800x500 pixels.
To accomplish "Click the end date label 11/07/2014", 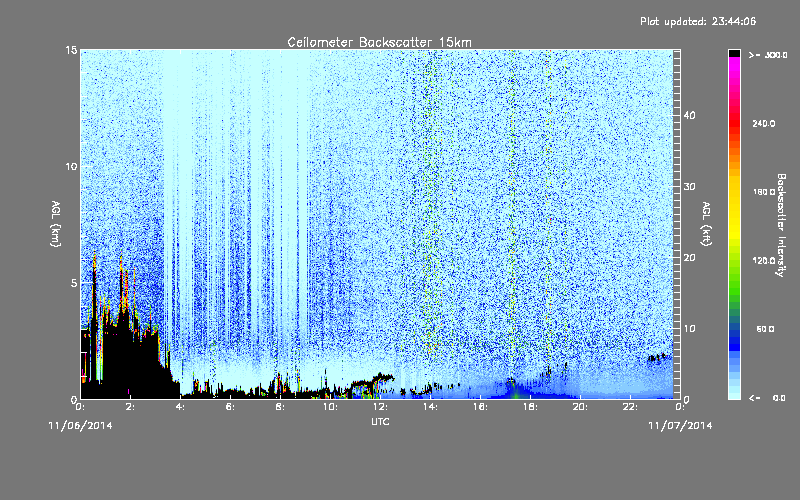I will 680,426.
